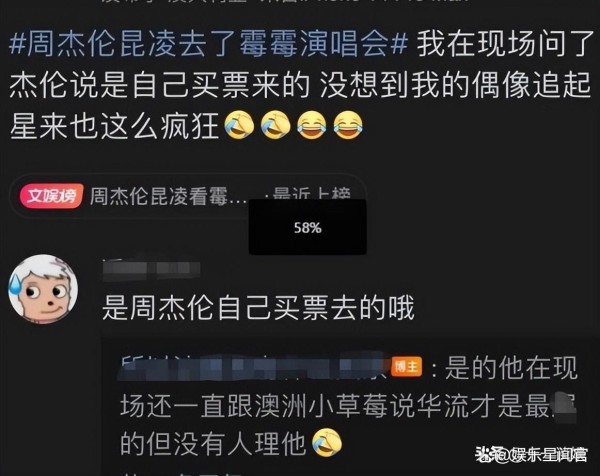Click the third tears-of-joy emoji in the post
This screenshot has width=600, height=476.
[x=311, y=125]
